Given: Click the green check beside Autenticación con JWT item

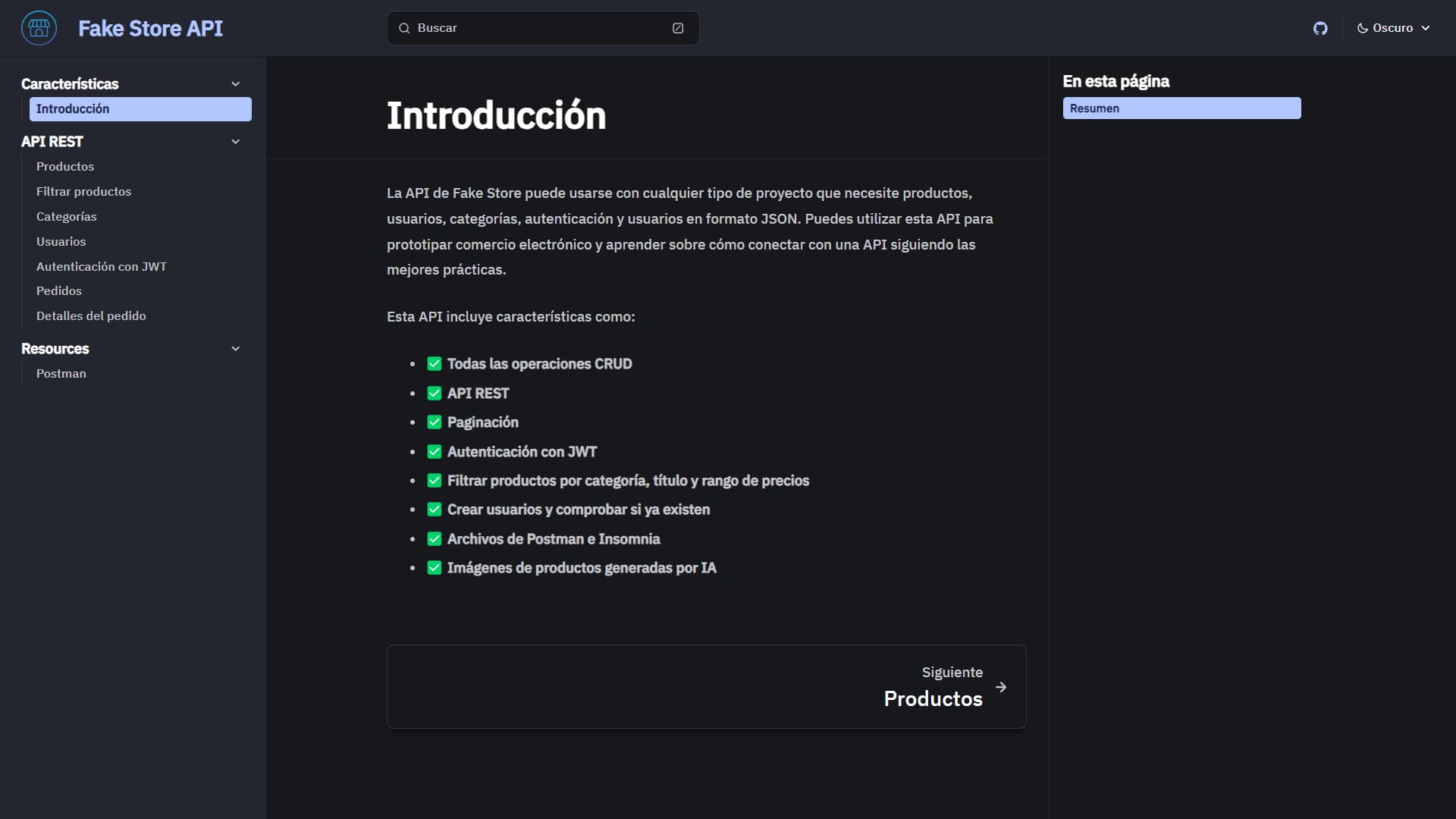Looking at the screenshot, I should [x=435, y=452].
